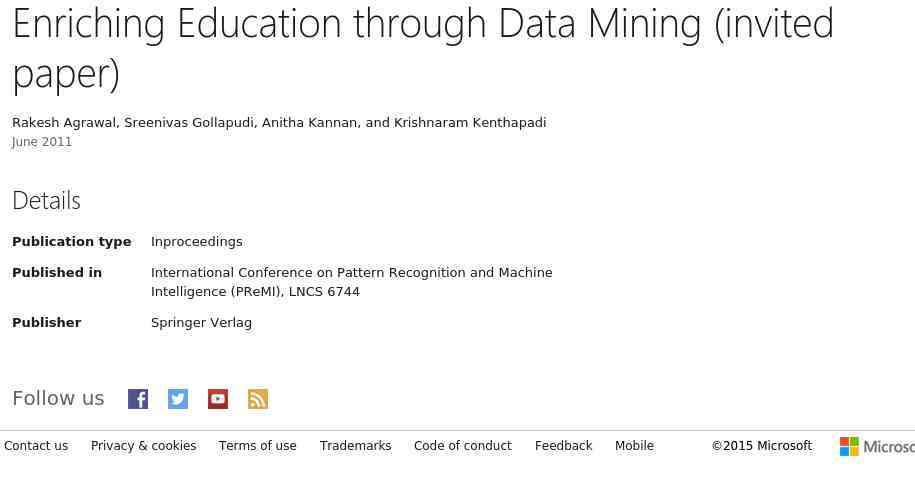Click the Springer Verlag publisher text
This screenshot has height=497, width=915.
tap(201, 323)
